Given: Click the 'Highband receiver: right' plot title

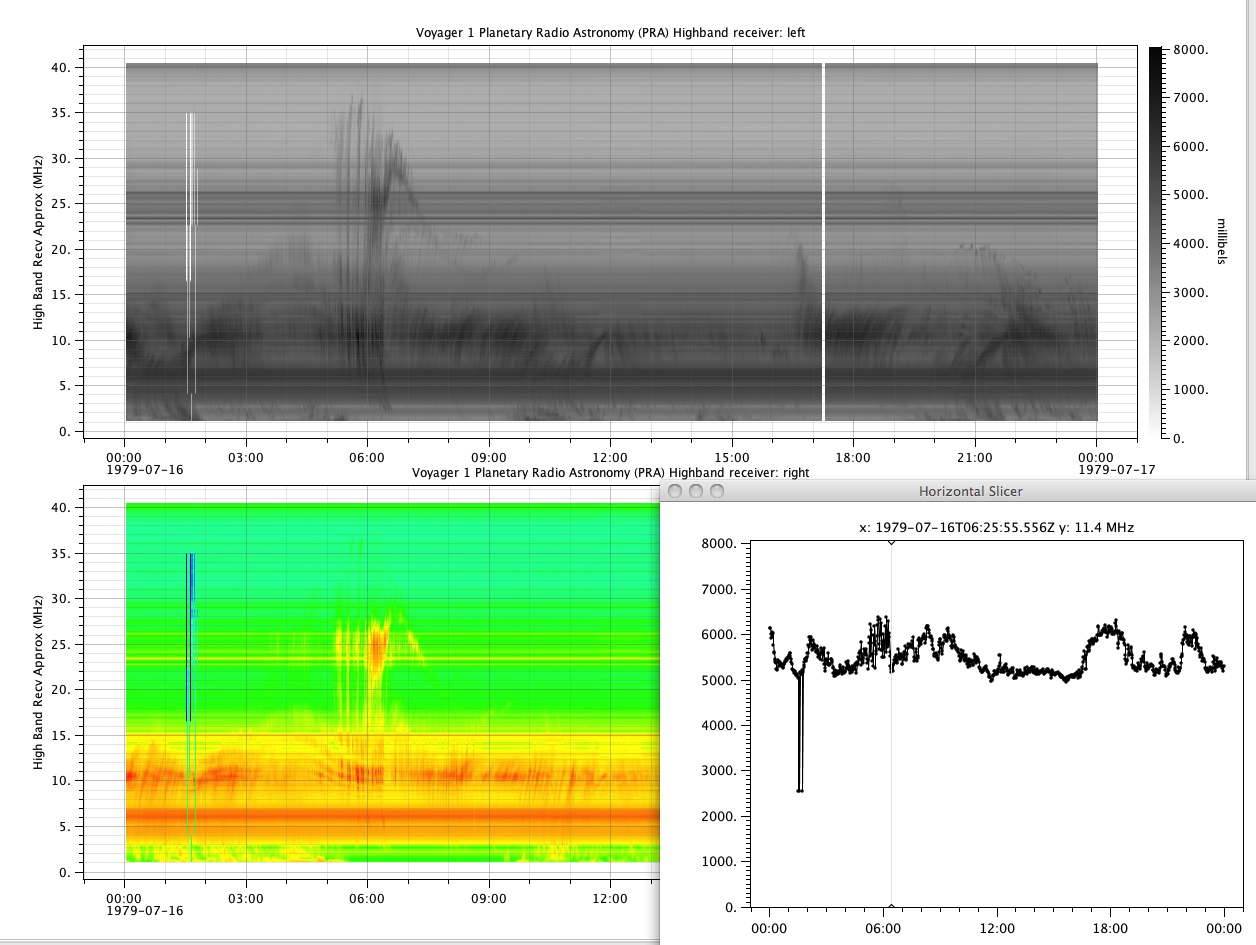Looking at the screenshot, I should (x=611, y=472).
